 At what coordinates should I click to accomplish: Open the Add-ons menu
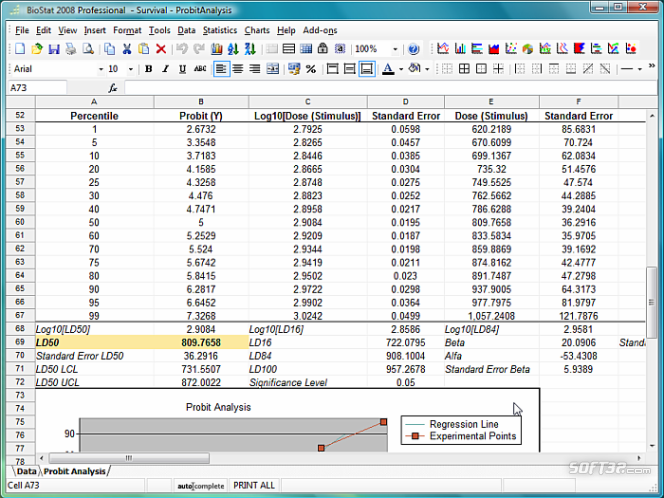(x=320, y=30)
